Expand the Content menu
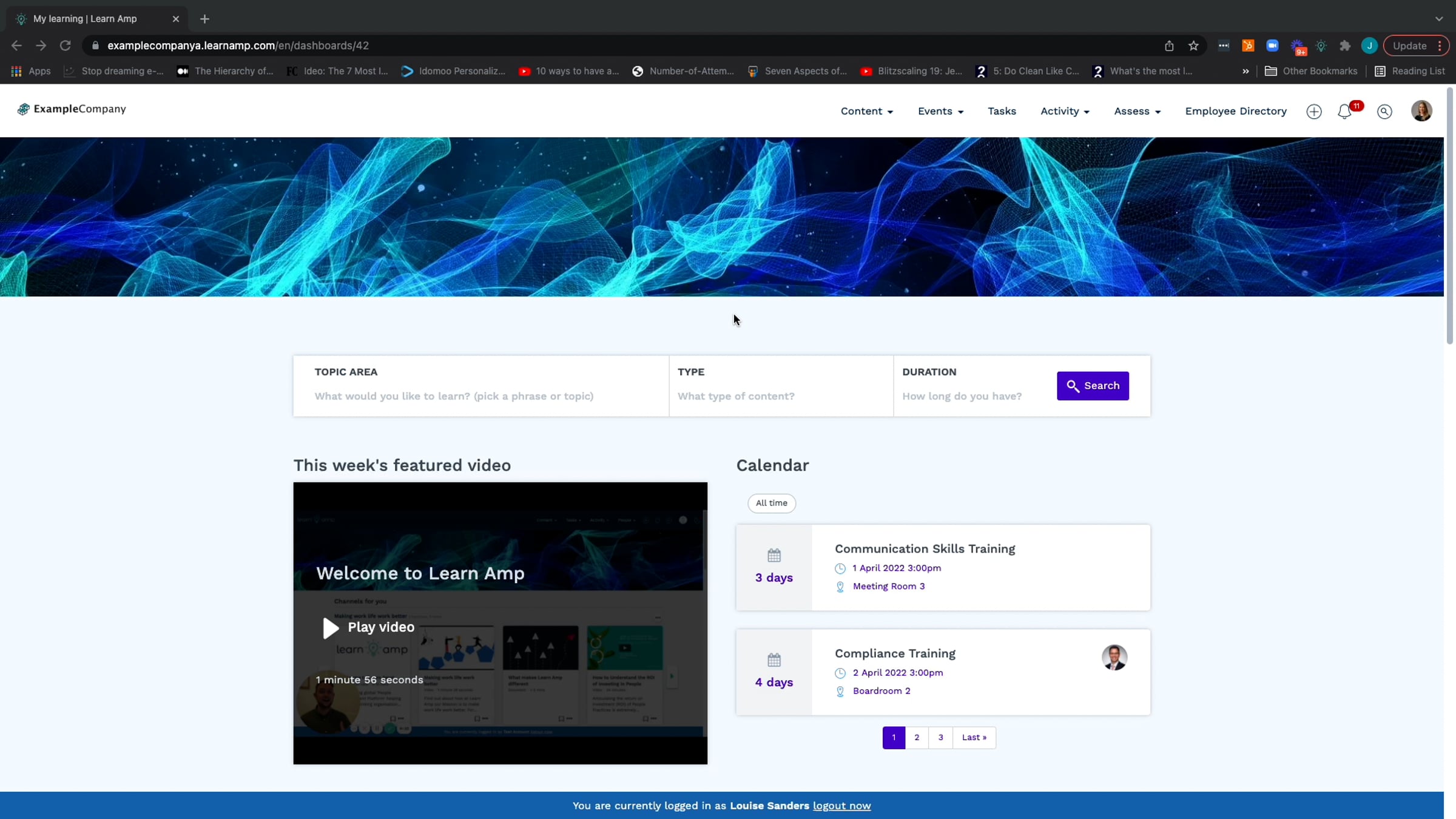 click(x=866, y=111)
